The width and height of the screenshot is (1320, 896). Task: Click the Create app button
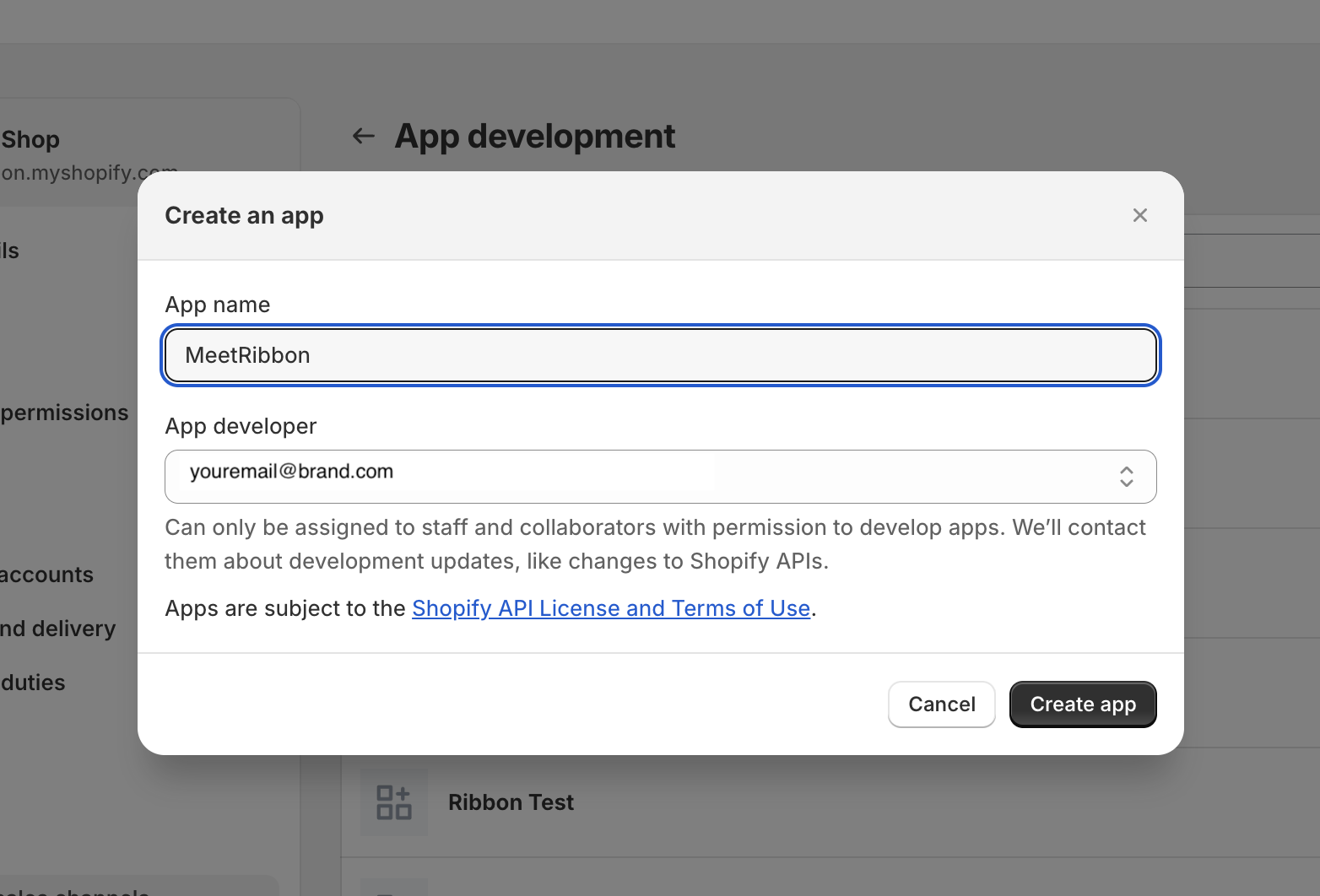coord(1082,704)
